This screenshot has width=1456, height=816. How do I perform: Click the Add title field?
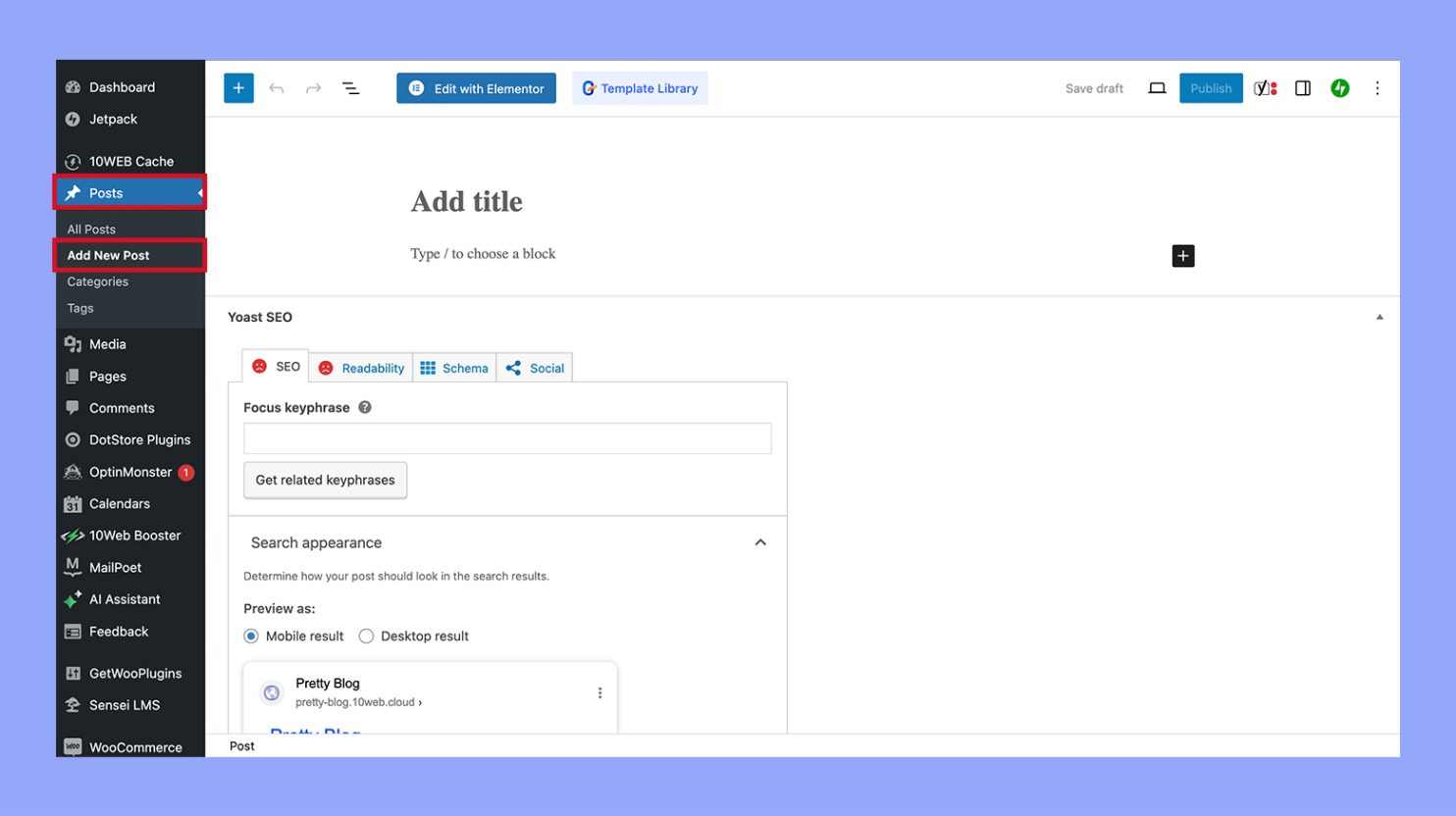(467, 201)
